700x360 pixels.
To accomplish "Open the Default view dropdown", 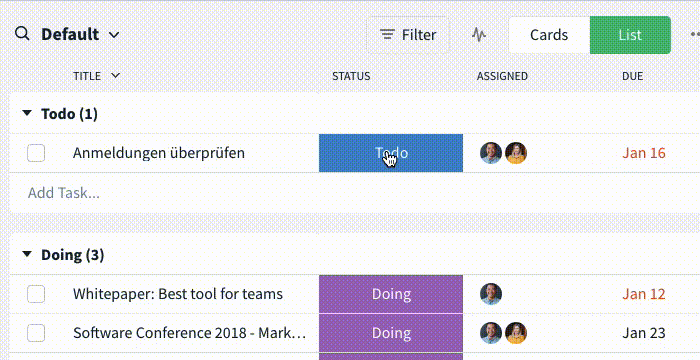I will 80,34.
